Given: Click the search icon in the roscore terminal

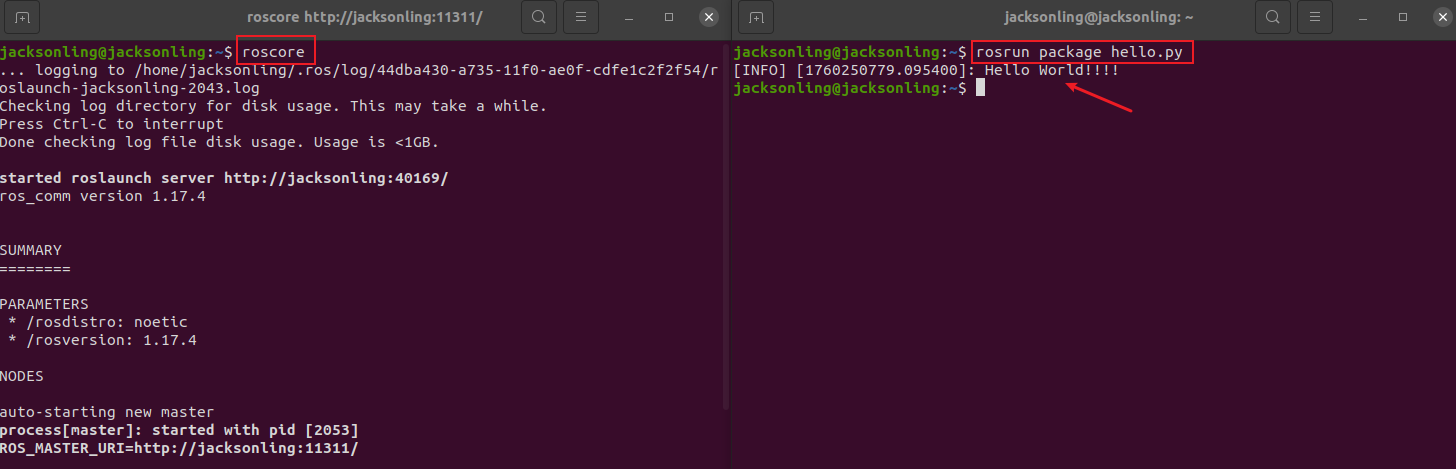Looking at the screenshot, I should 539,17.
